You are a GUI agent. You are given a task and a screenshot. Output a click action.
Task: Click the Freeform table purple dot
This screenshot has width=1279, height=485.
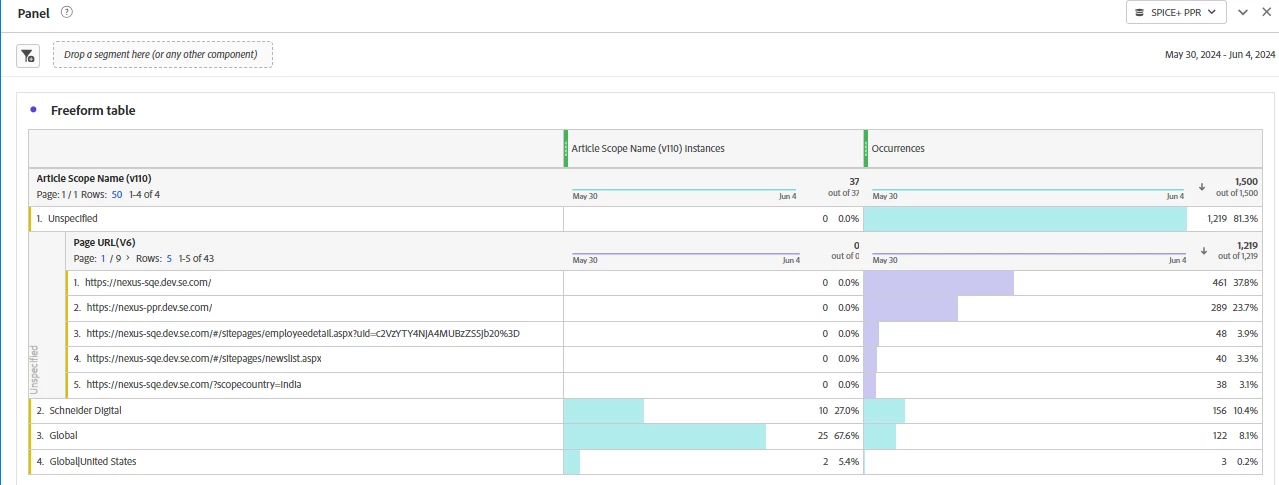(33, 109)
